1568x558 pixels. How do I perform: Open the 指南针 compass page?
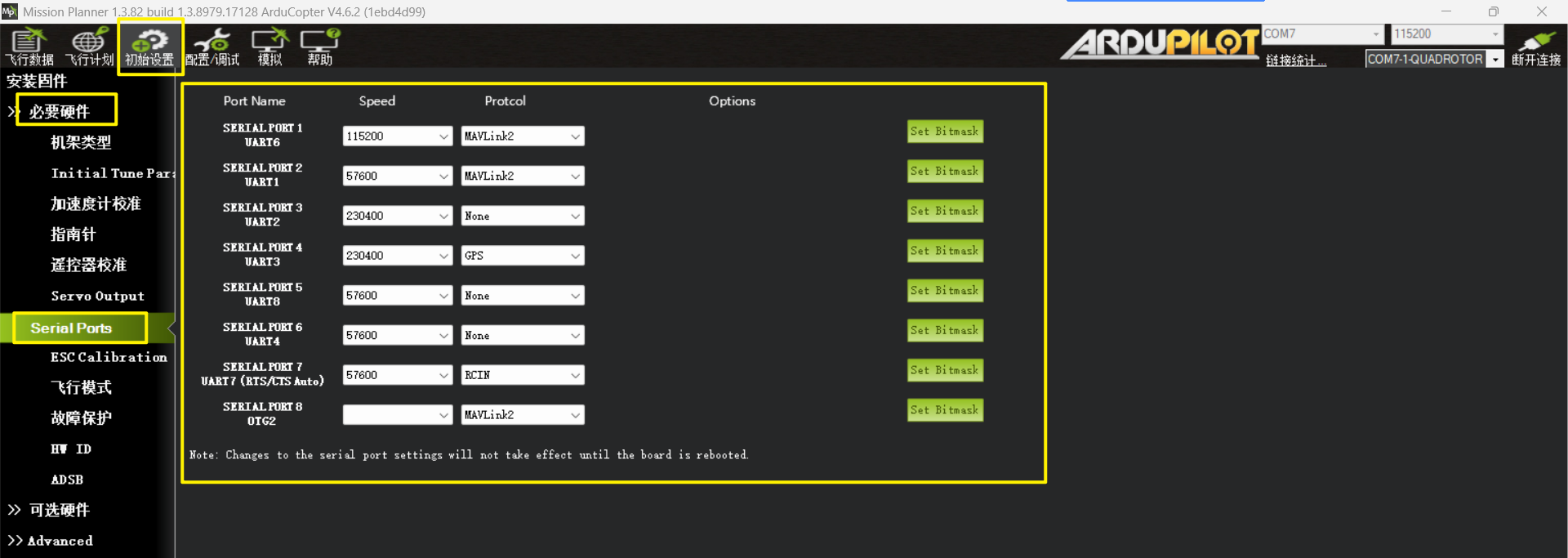click(x=73, y=234)
